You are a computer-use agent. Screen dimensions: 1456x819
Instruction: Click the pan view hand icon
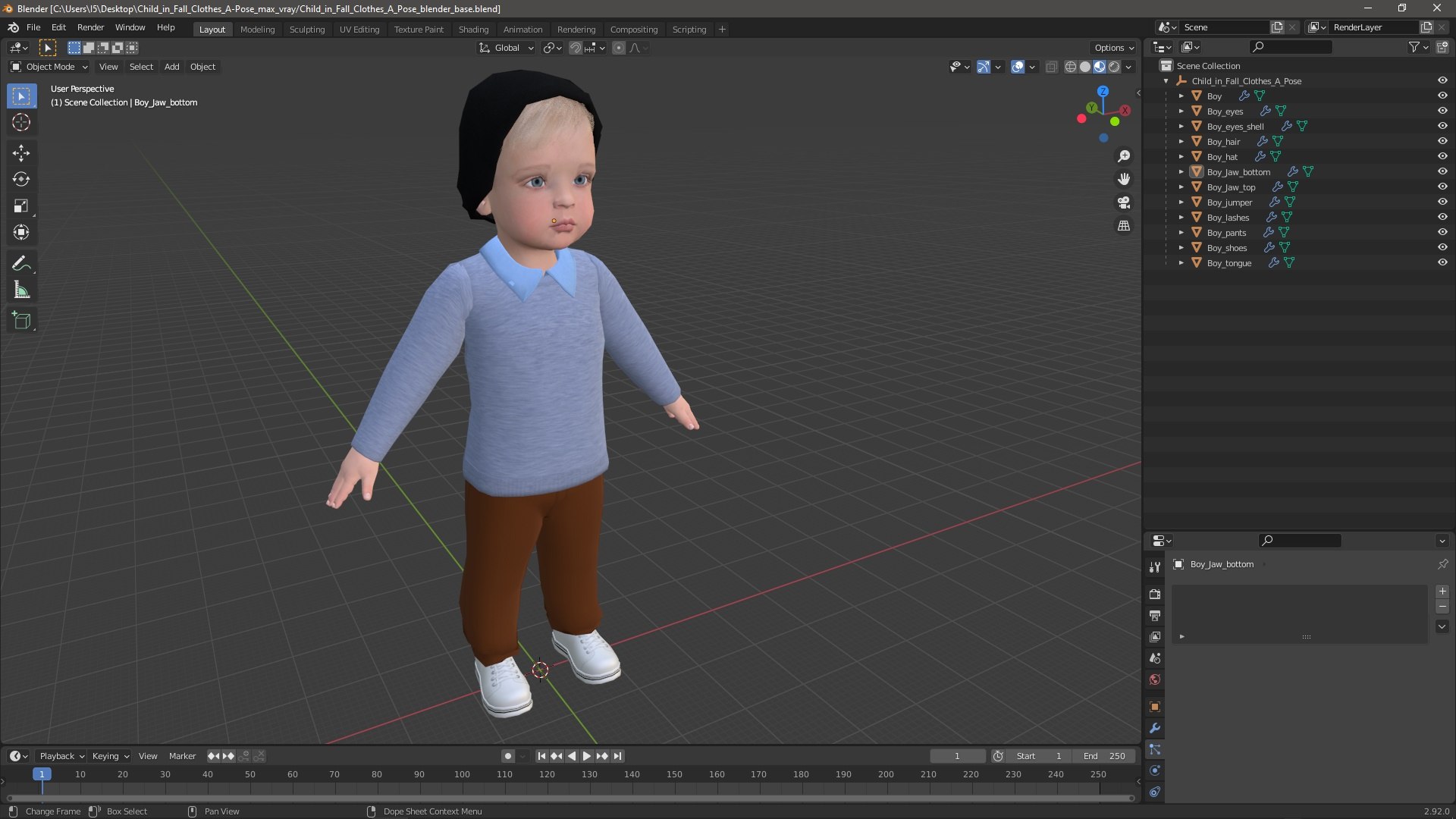[x=1124, y=179]
